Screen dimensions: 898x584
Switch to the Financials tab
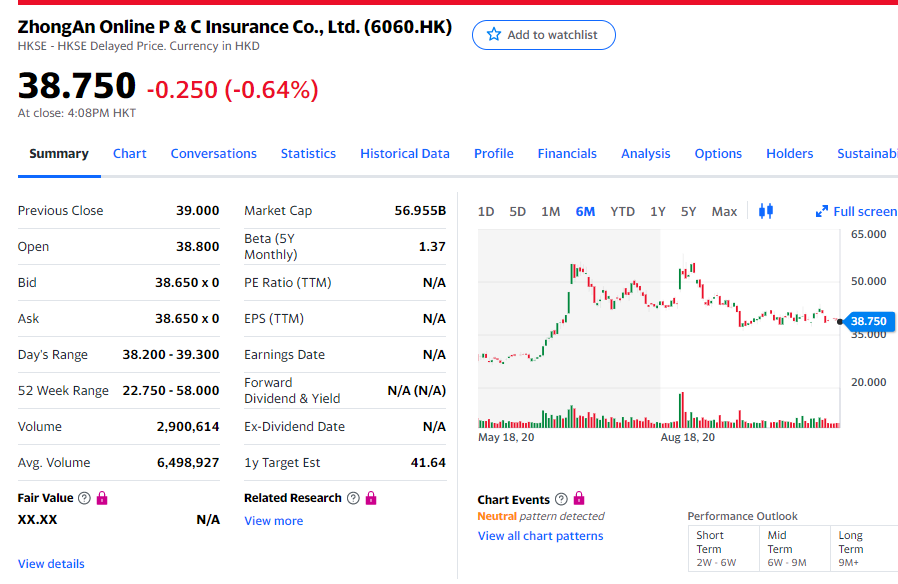pos(567,153)
